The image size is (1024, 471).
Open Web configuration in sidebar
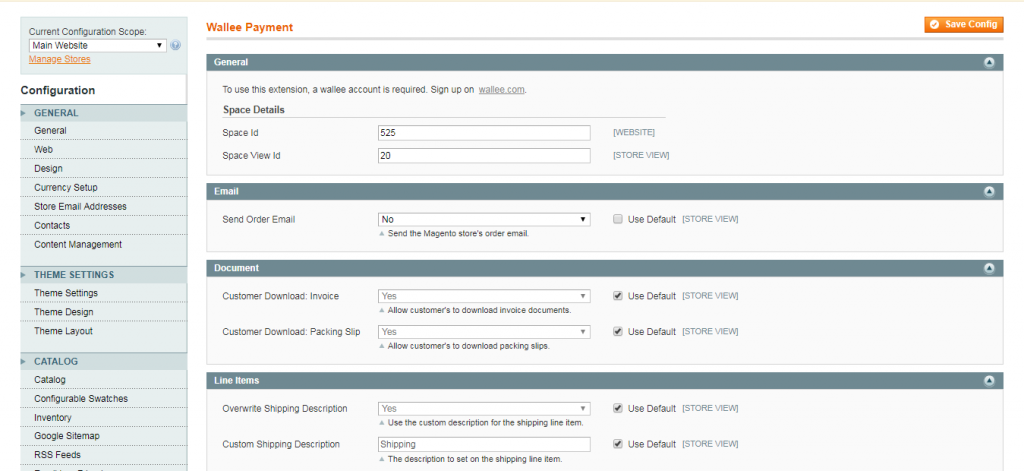point(103,150)
